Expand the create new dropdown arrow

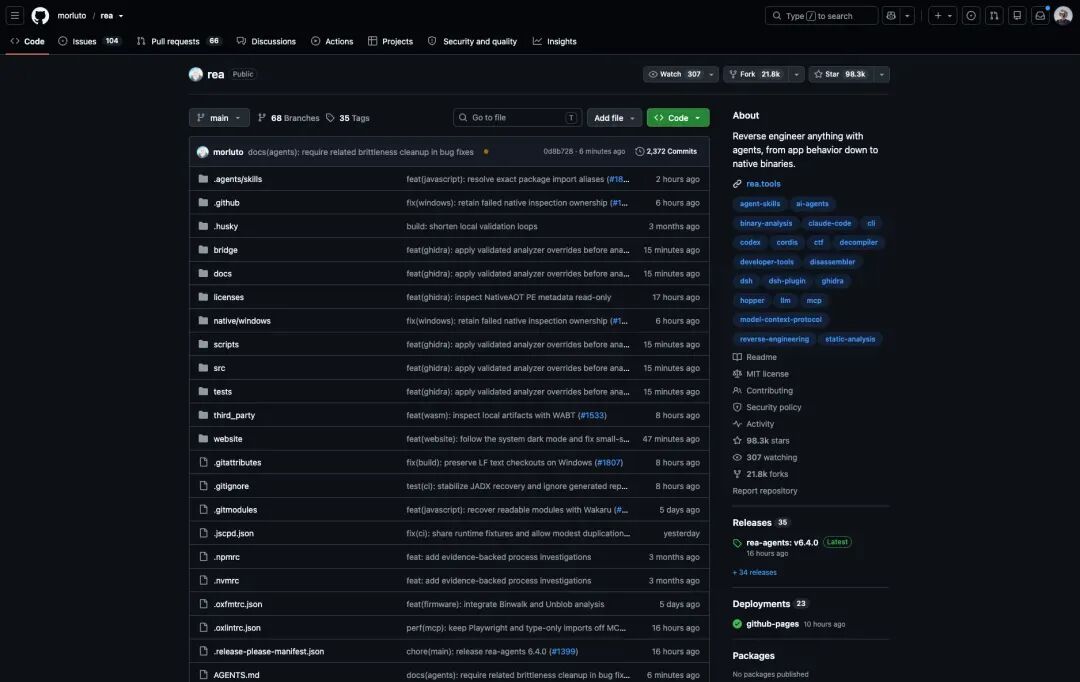click(950, 15)
